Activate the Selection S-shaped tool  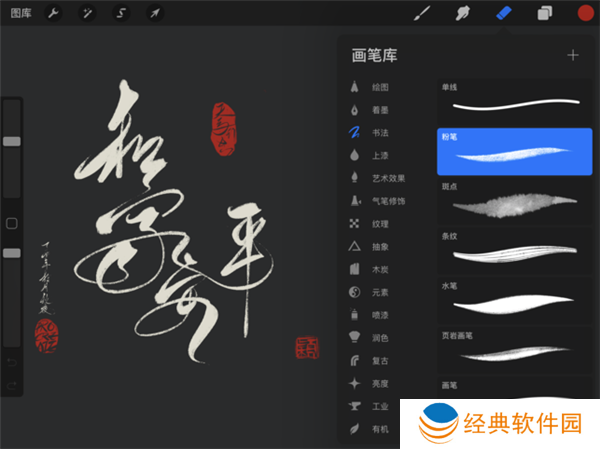(120, 14)
